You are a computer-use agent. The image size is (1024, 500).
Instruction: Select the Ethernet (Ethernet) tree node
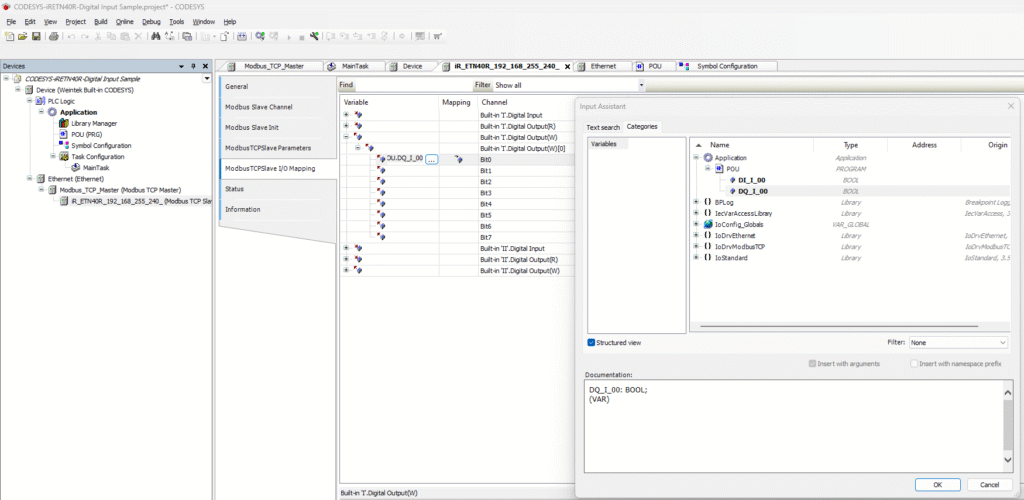click(x=76, y=179)
